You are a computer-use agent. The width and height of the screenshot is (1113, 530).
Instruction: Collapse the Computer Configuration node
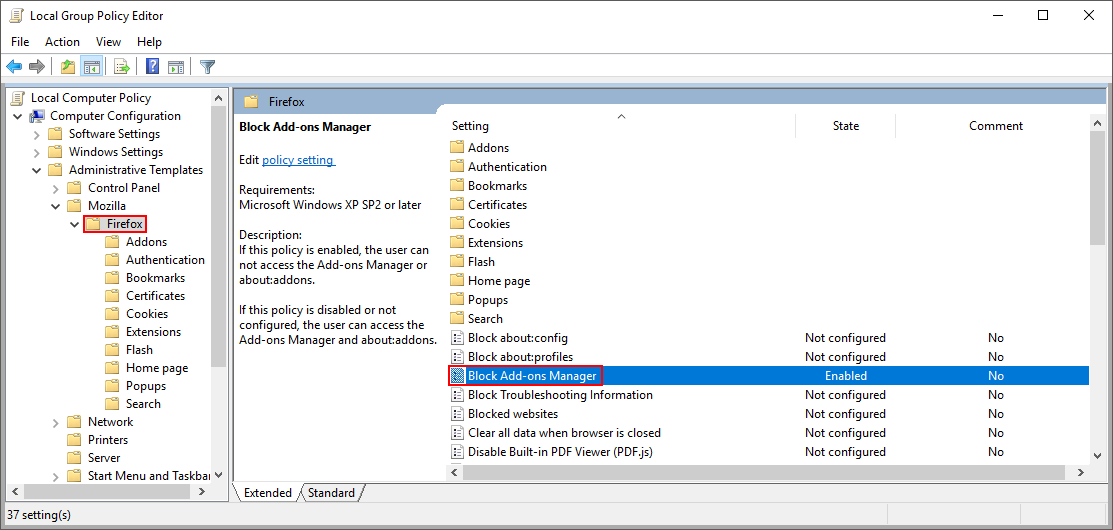18,116
